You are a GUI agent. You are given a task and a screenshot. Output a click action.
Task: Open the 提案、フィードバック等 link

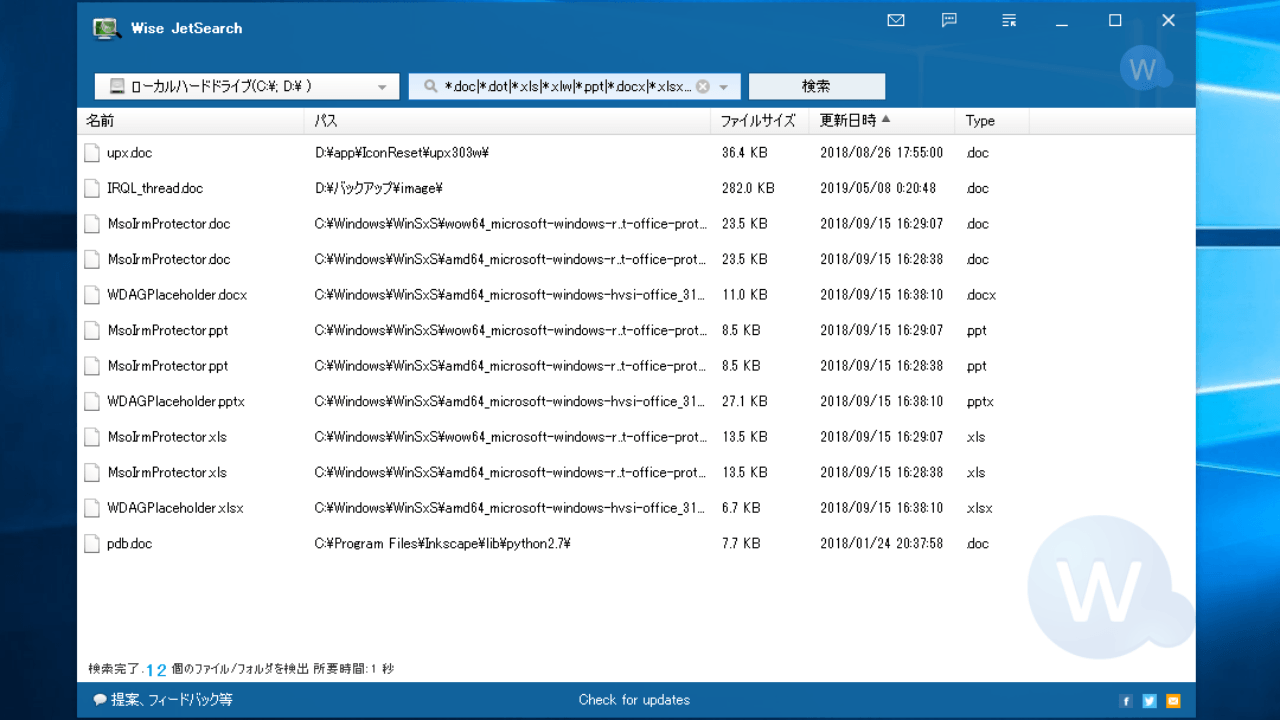point(163,700)
